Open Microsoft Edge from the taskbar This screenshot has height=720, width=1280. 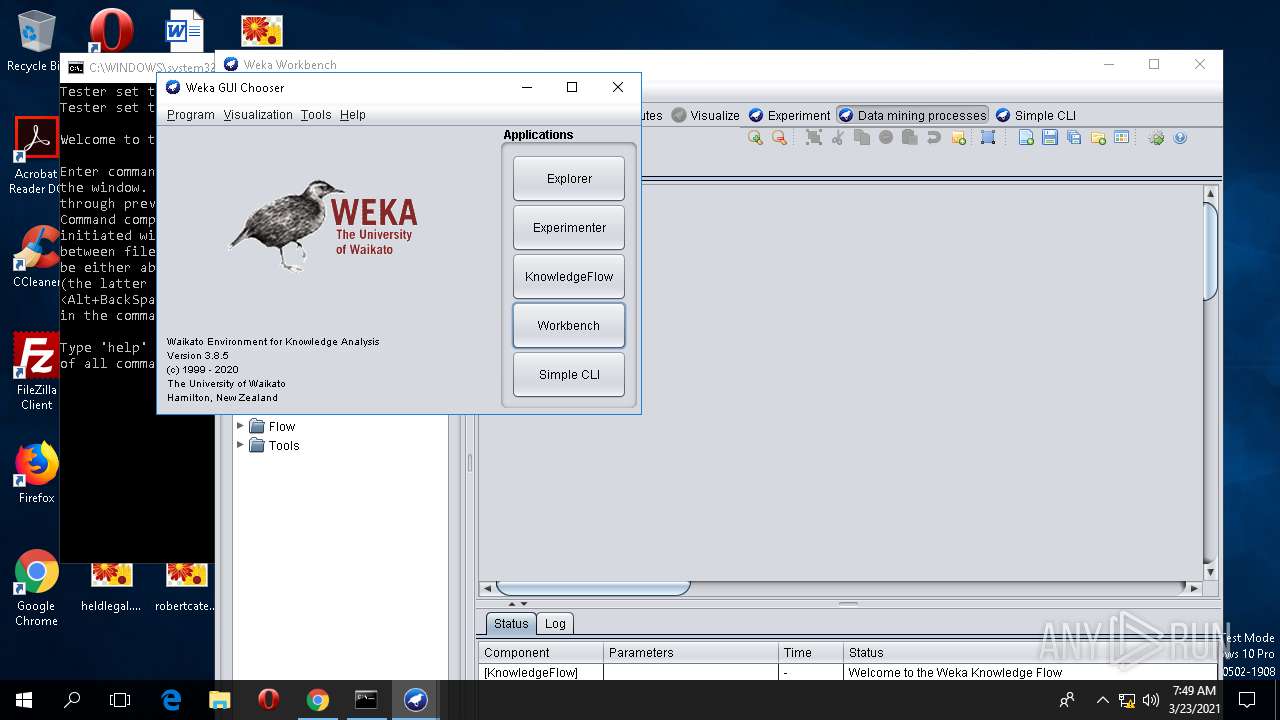pyautogui.click(x=171, y=700)
